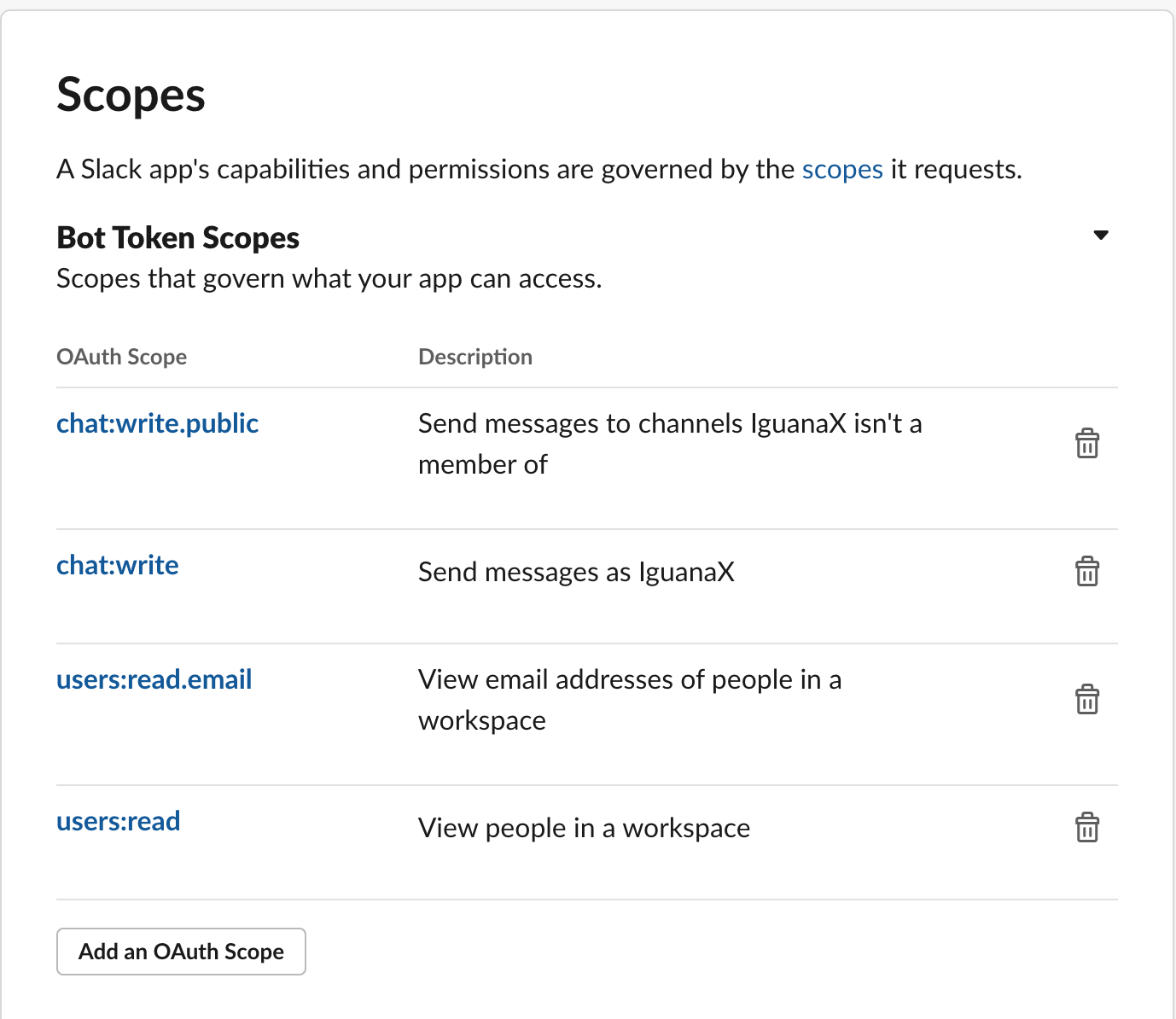Viewport: 1176px width, 1019px height.
Task: Click the Bot Token Scopes heading
Action: (x=178, y=237)
